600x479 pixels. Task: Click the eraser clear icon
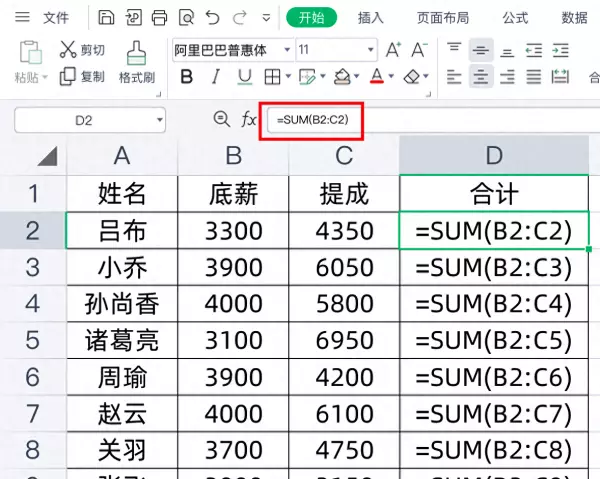tap(411, 77)
